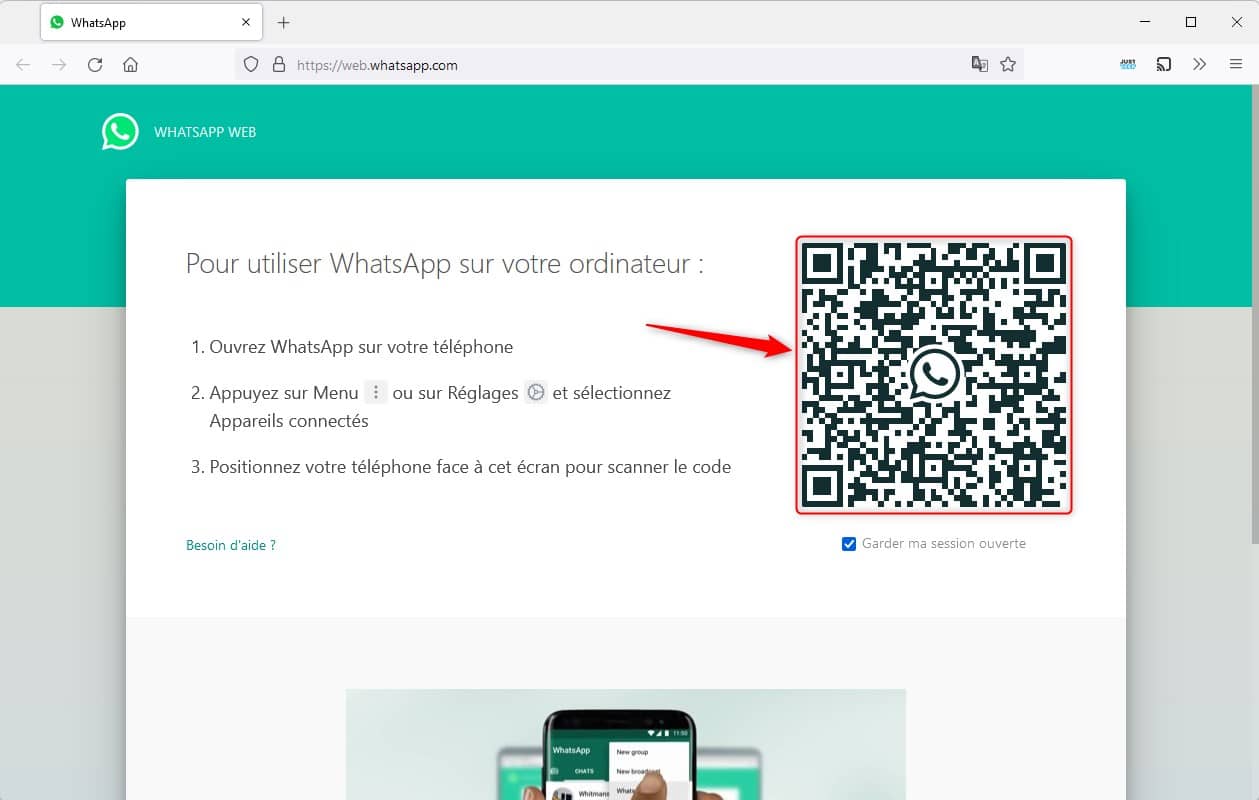Screen dimensions: 1259x800
Task: Bookmark this page with the star icon
Action: coord(1008,64)
